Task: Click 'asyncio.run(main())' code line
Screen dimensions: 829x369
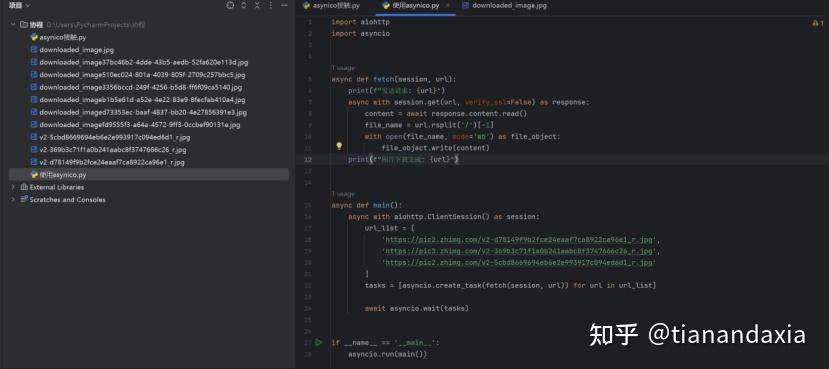Action: [388, 354]
